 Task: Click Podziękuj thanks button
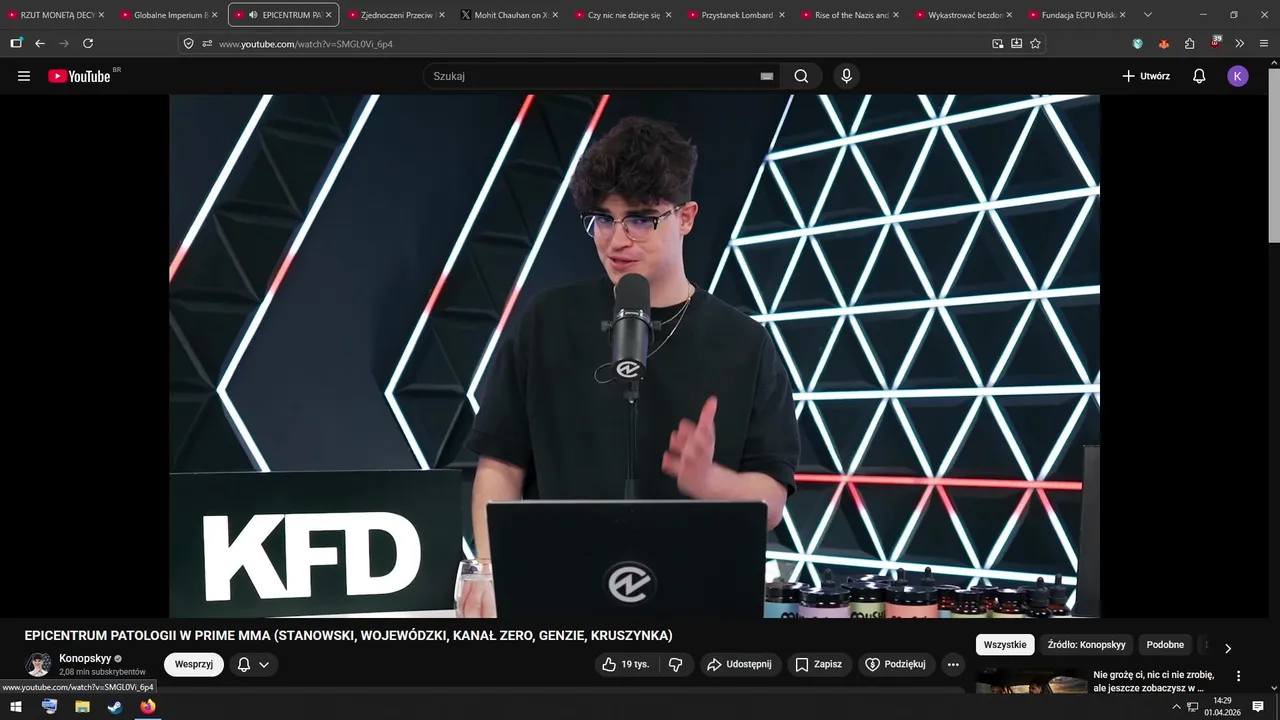pyautogui.click(x=896, y=664)
